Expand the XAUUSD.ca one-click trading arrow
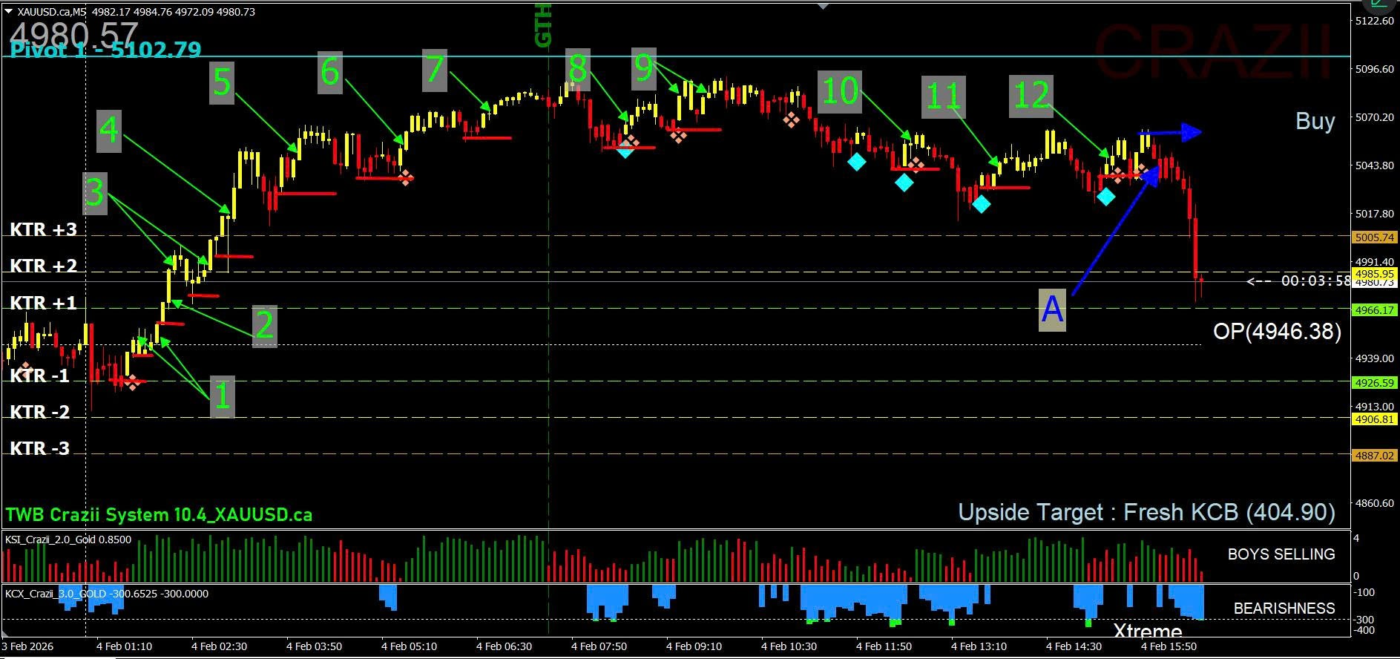The image size is (1400, 659). tap(9, 11)
